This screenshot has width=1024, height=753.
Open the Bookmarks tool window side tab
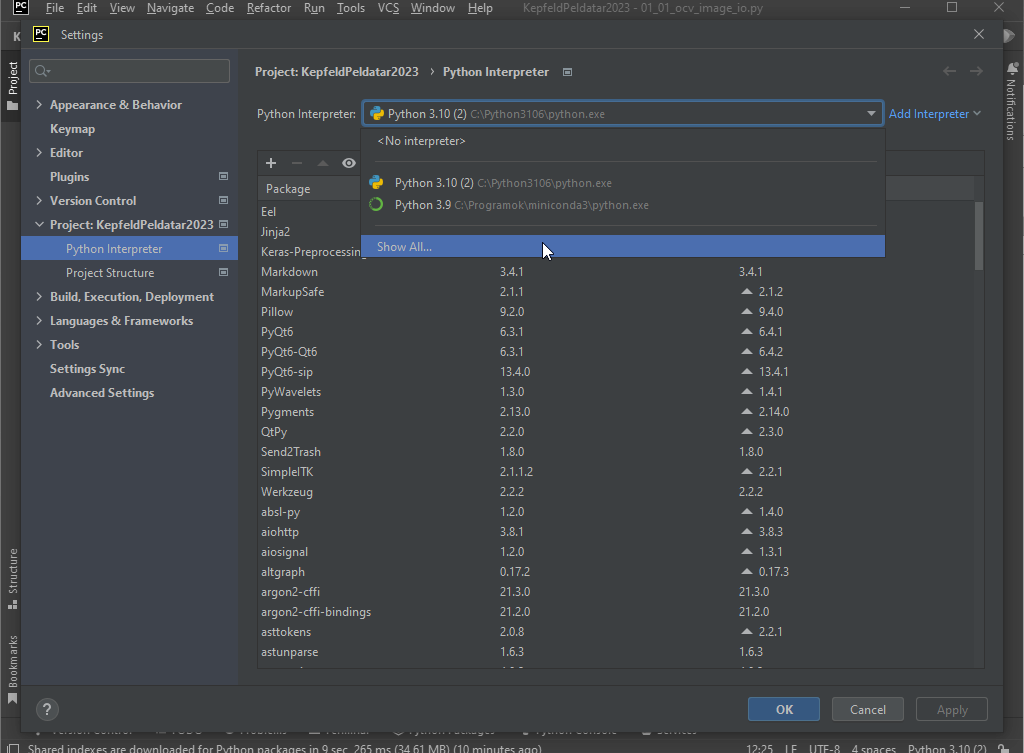(x=12, y=669)
